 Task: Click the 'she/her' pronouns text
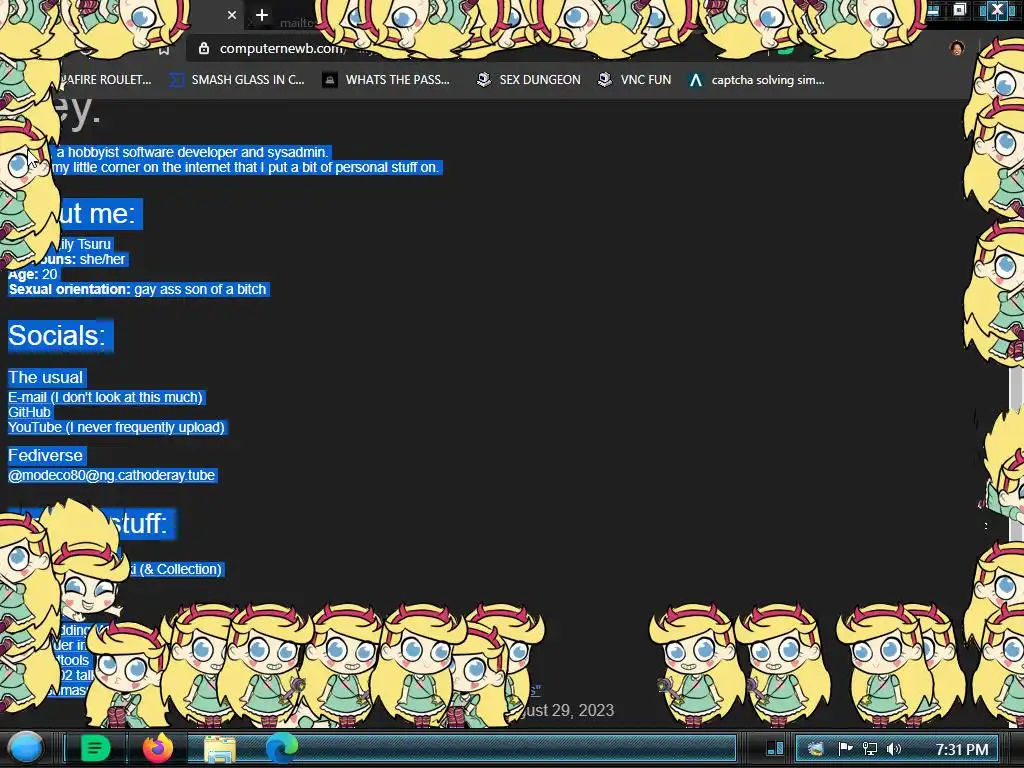[x=103, y=259]
